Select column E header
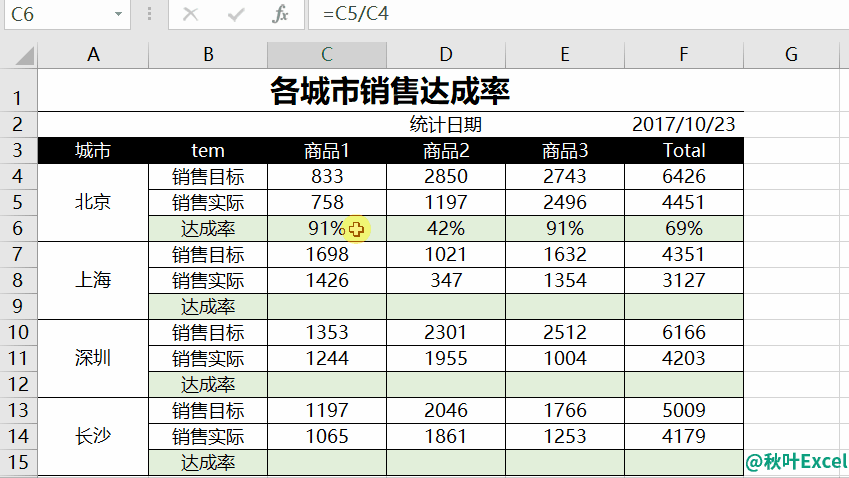Viewport: 849px width, 478px height. [565, 55]
